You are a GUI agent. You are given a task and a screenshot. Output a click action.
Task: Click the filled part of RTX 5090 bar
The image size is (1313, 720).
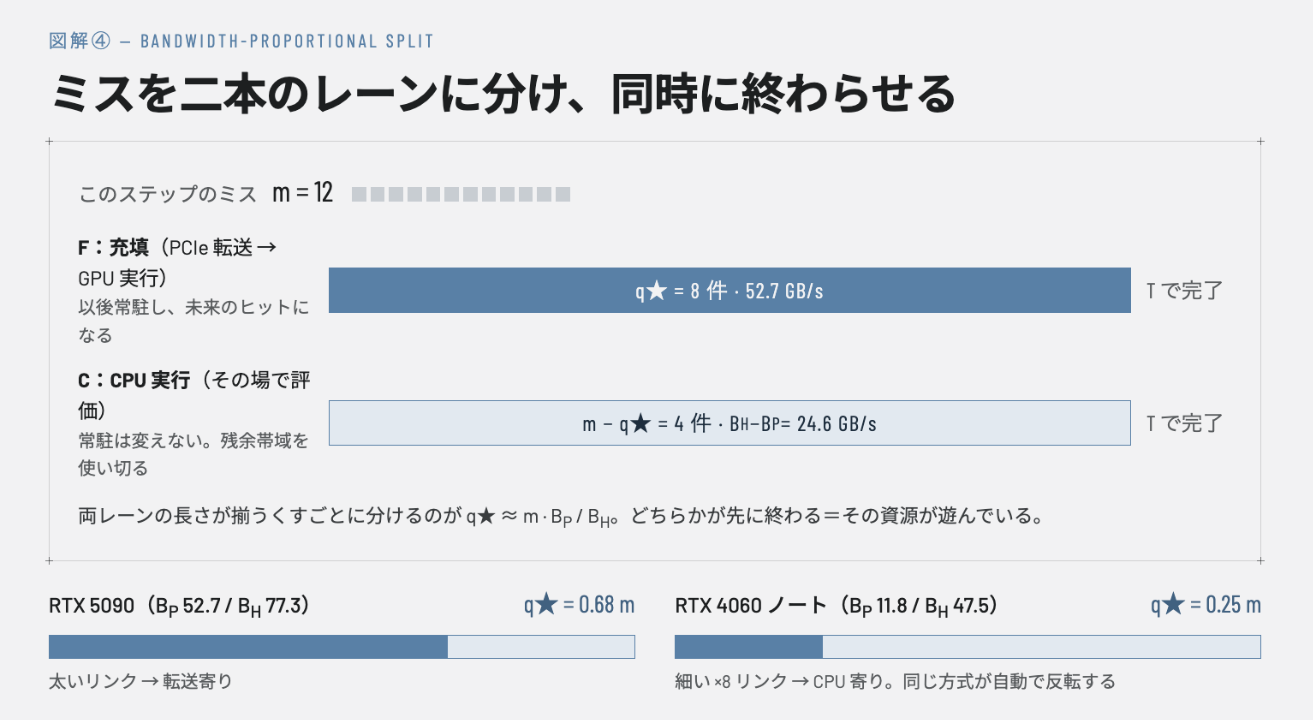pyautogui.click(x=248, y=647)
